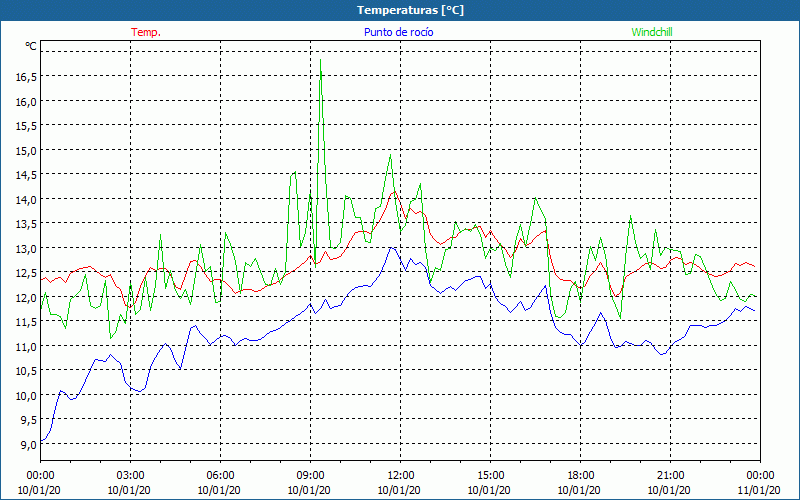
Task: Click the 15,0 y-axis value
Action: [27, 150]
